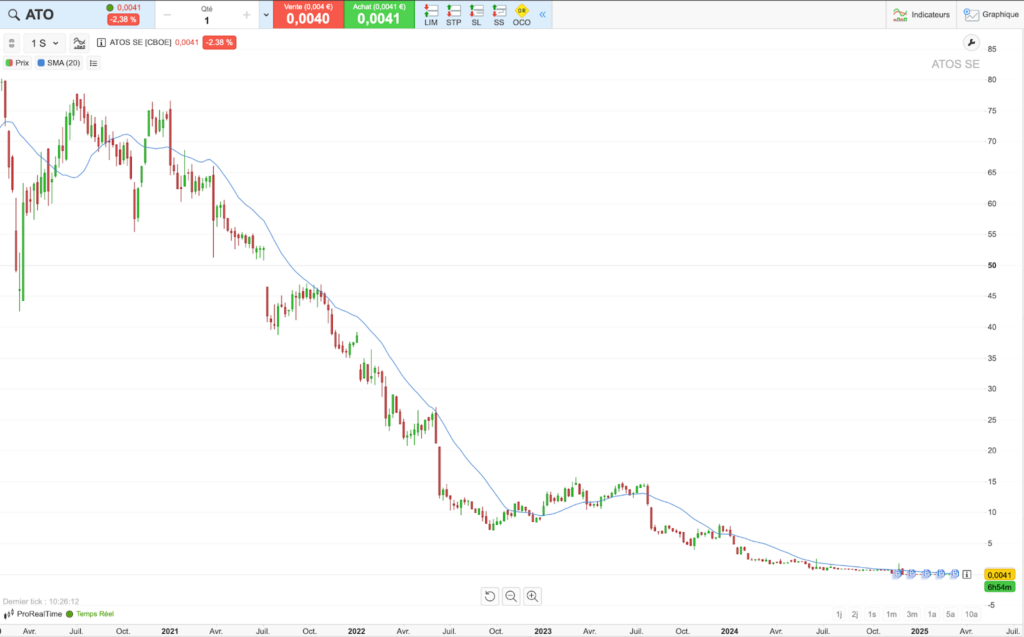1024x637 pixels.
Task: Click the info icon at chart's right edge
Action: pyautogui.click(x=967, y=574)
